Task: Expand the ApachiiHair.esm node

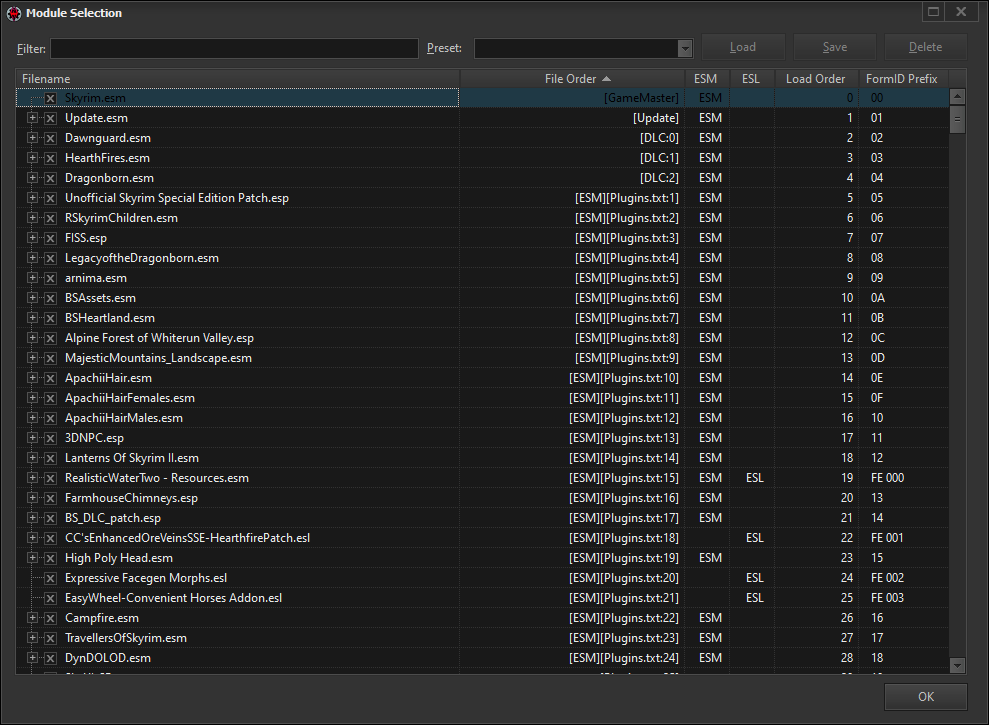Action: pyautogui.click(x=32, y=378)
